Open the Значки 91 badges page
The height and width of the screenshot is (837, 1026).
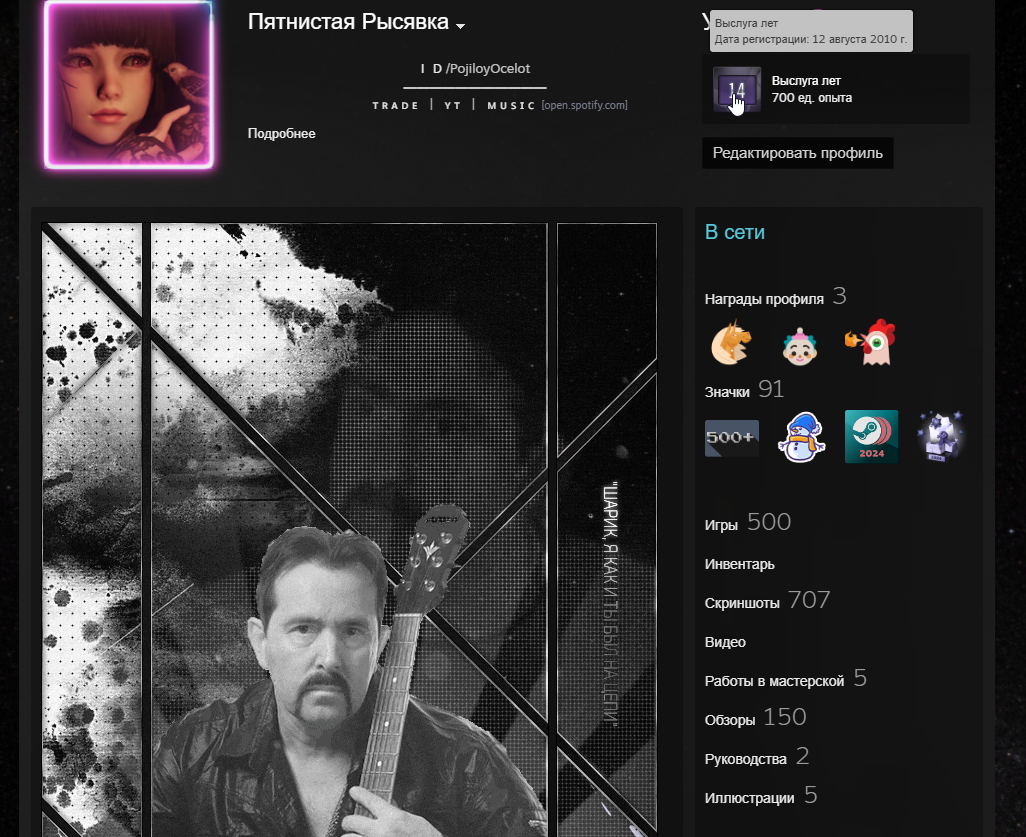click(x=744, y=391)
